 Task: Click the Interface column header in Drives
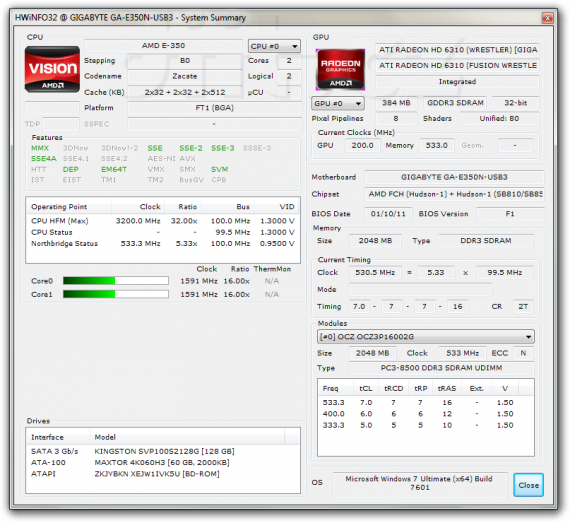coord(58,437)
